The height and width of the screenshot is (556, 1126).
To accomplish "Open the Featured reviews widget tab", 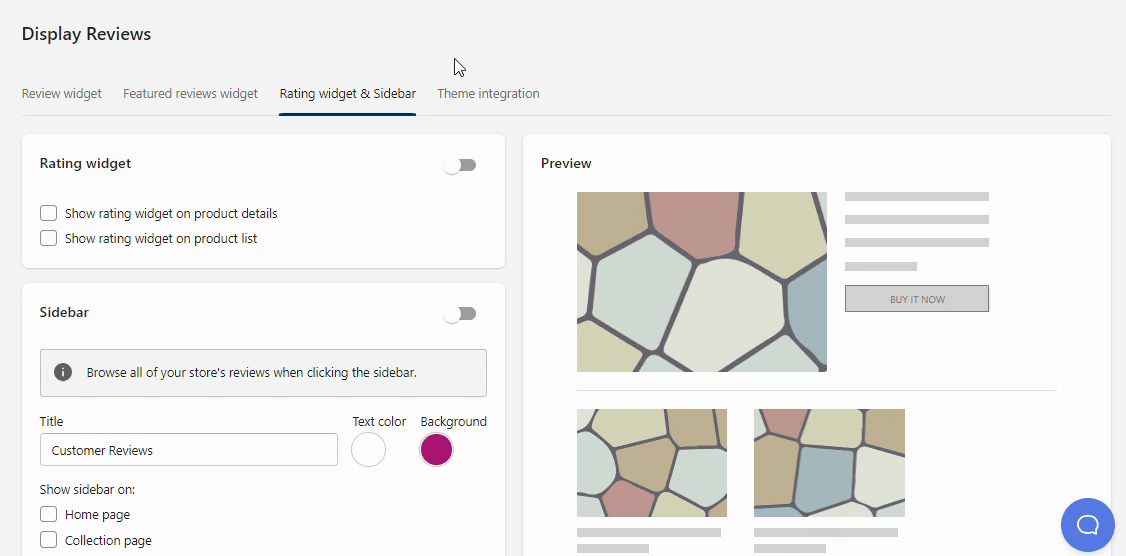I will 190,94.
